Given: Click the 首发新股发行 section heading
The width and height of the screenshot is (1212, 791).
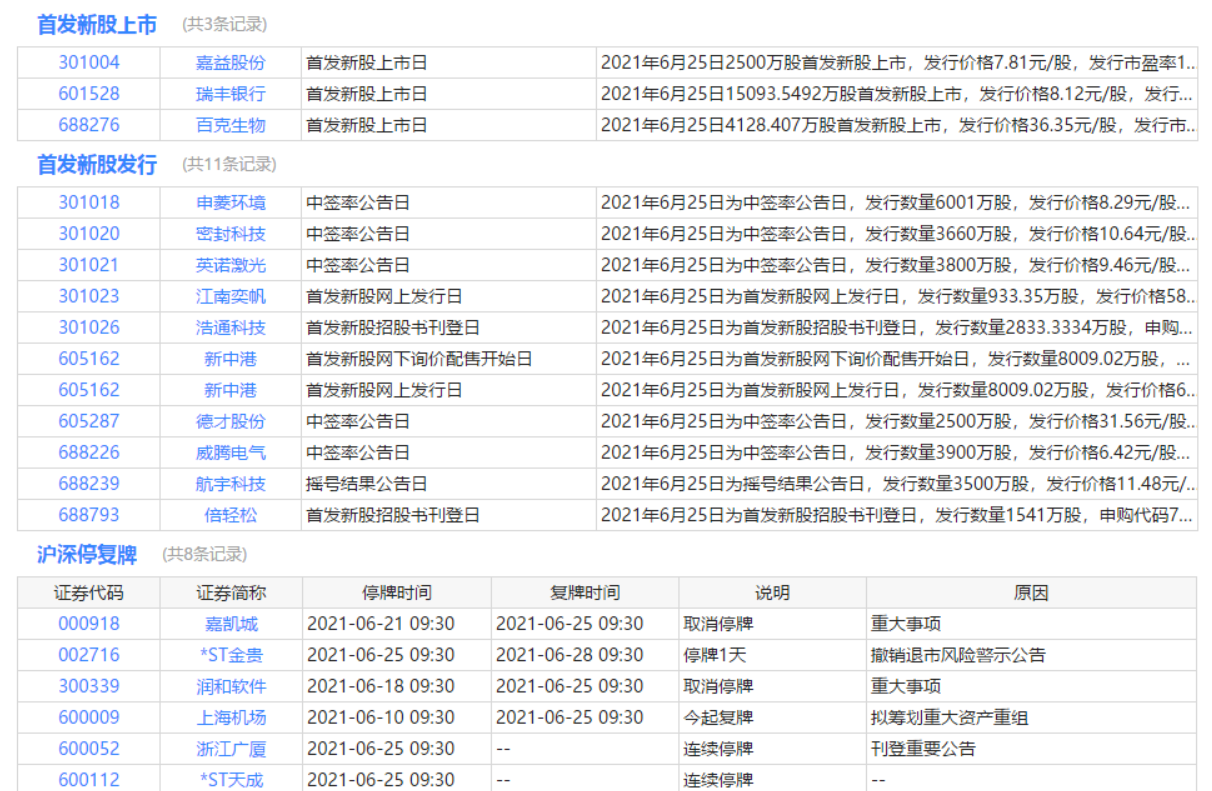Looking at the screenshot, I should click(x=97, y=165).
